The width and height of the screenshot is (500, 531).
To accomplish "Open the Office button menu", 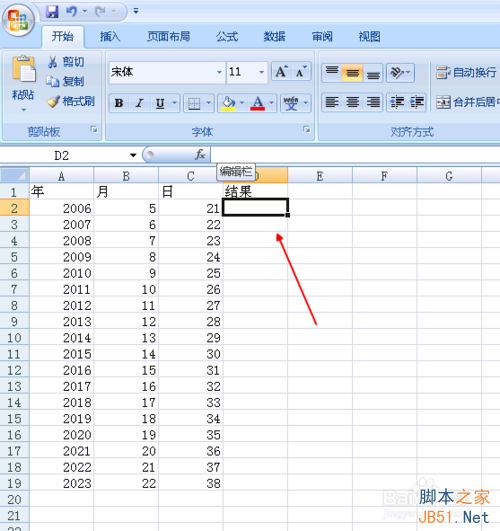I will click(18, 20).
